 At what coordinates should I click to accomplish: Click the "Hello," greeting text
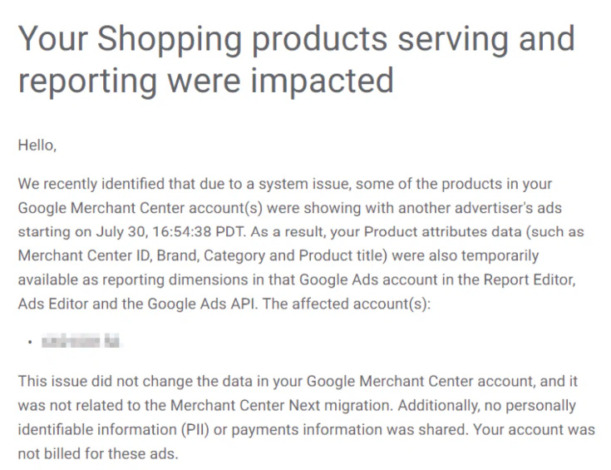[37, 145]
